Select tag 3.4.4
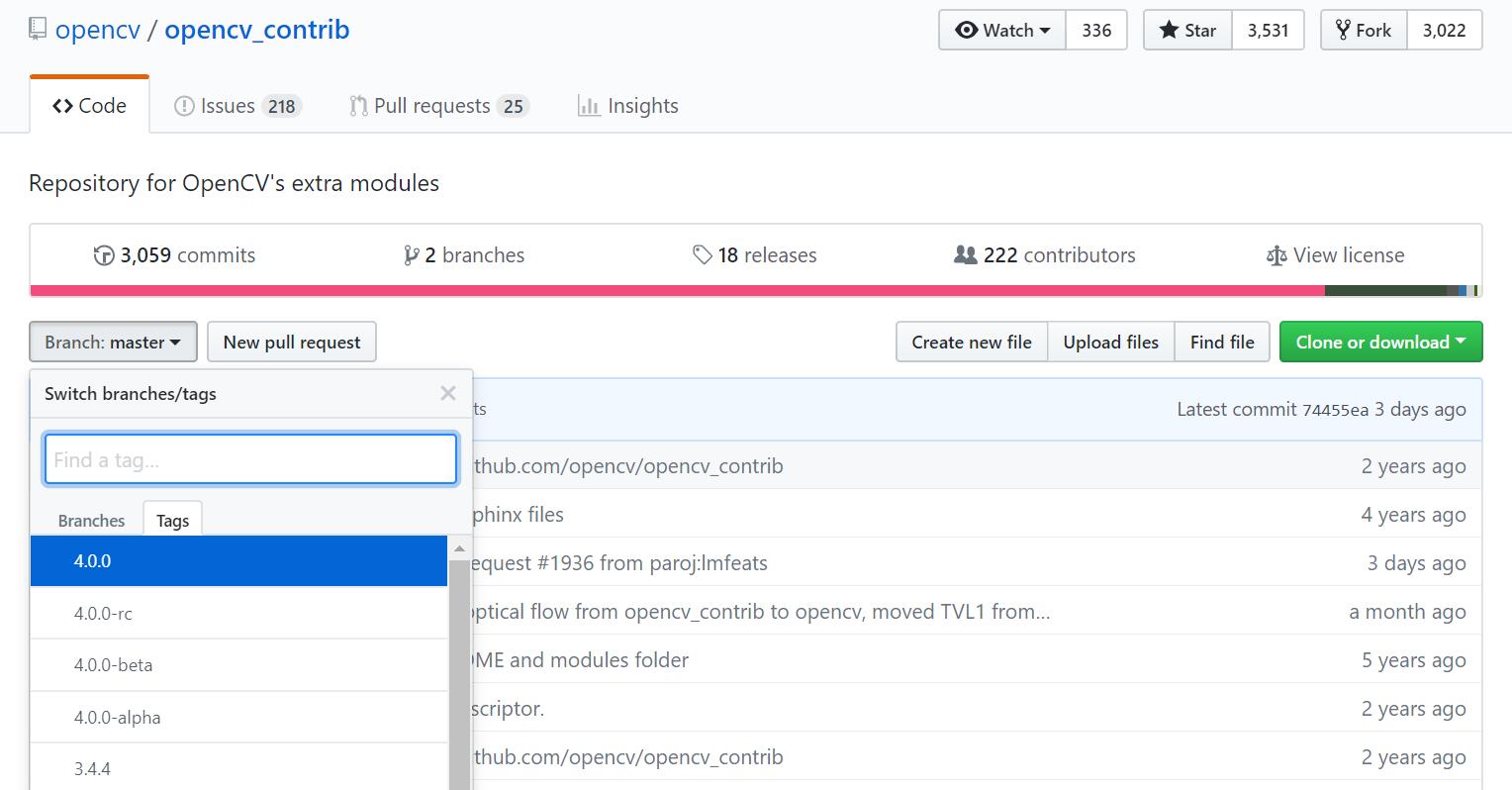The width and height of the screenshot is (1512, 790). coord(238,767)
